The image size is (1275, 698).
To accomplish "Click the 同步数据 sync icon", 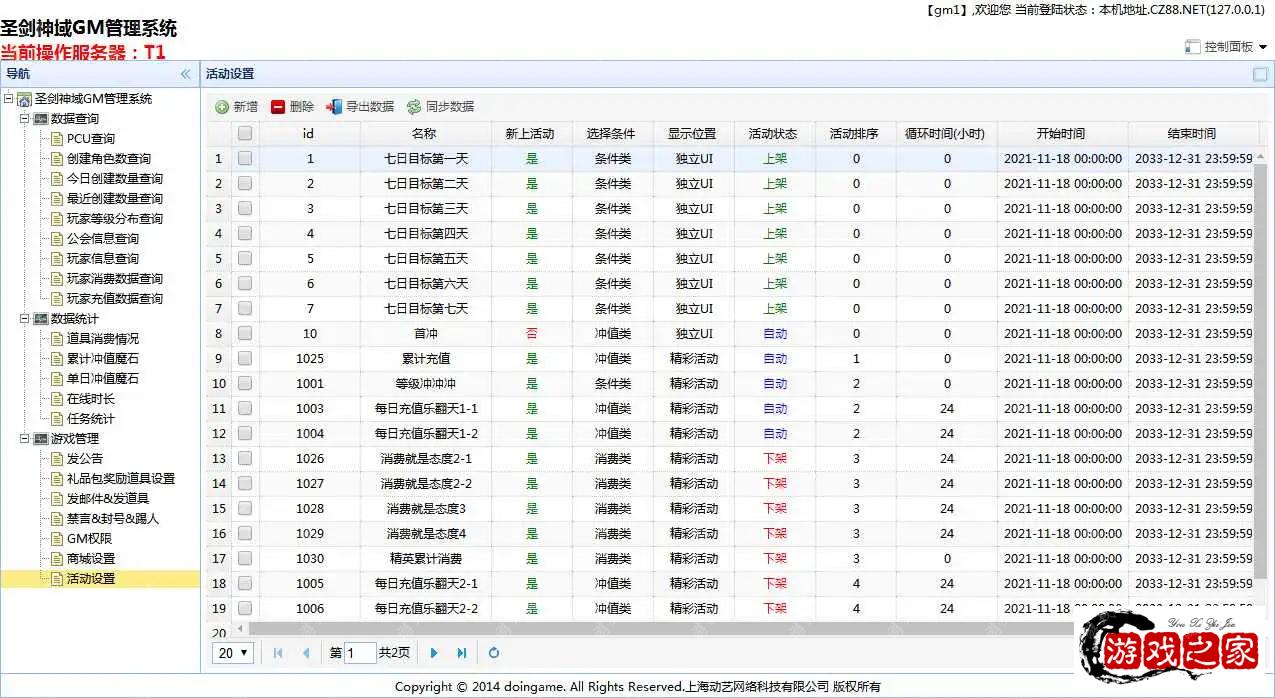I will pos(414,107).
